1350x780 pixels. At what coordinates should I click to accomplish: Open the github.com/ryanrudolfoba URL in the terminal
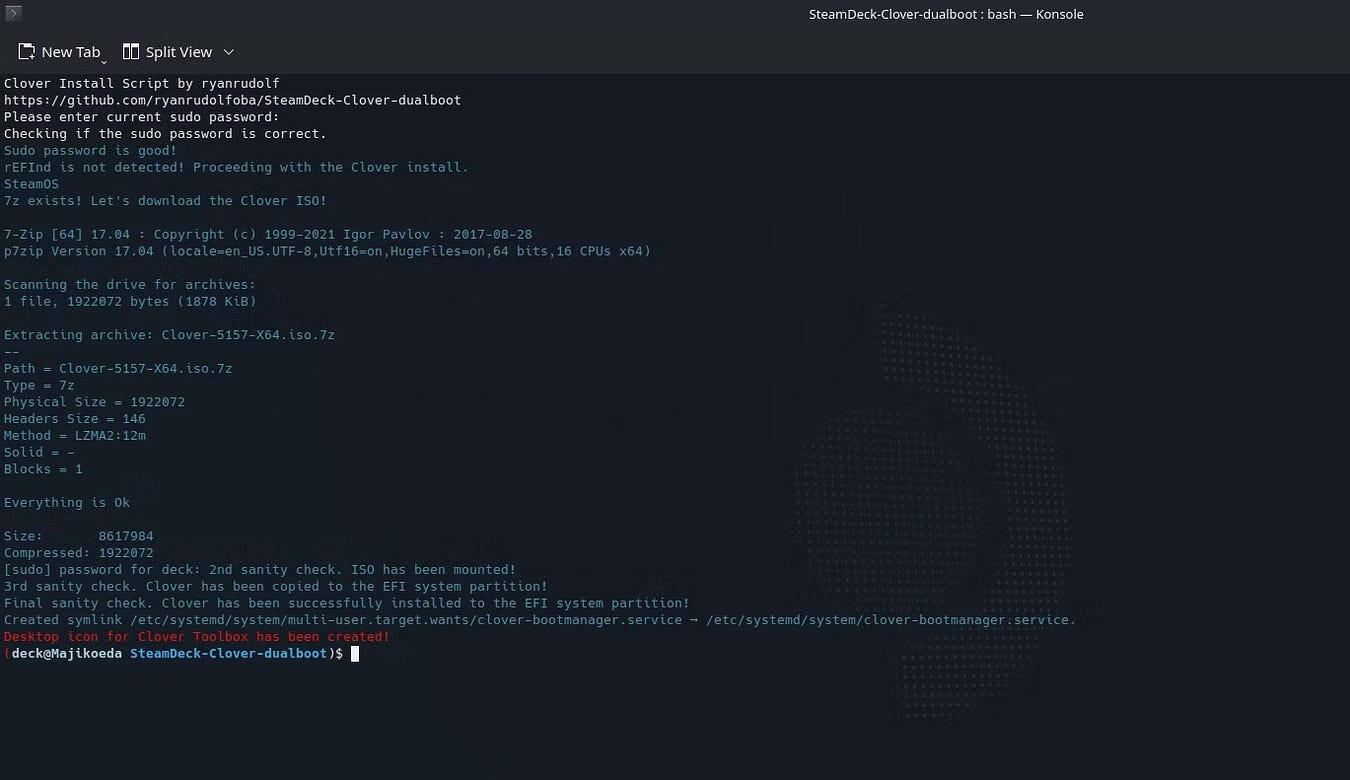click(232, 100)
